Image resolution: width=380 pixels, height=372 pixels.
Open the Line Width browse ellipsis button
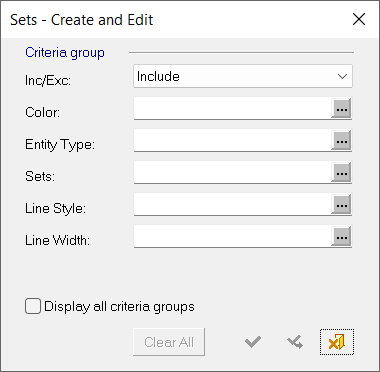pyautogui.click(x=341, y=236)
